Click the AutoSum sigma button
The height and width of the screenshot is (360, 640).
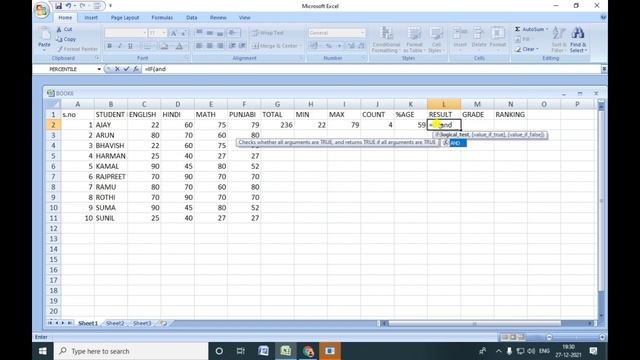530,29
